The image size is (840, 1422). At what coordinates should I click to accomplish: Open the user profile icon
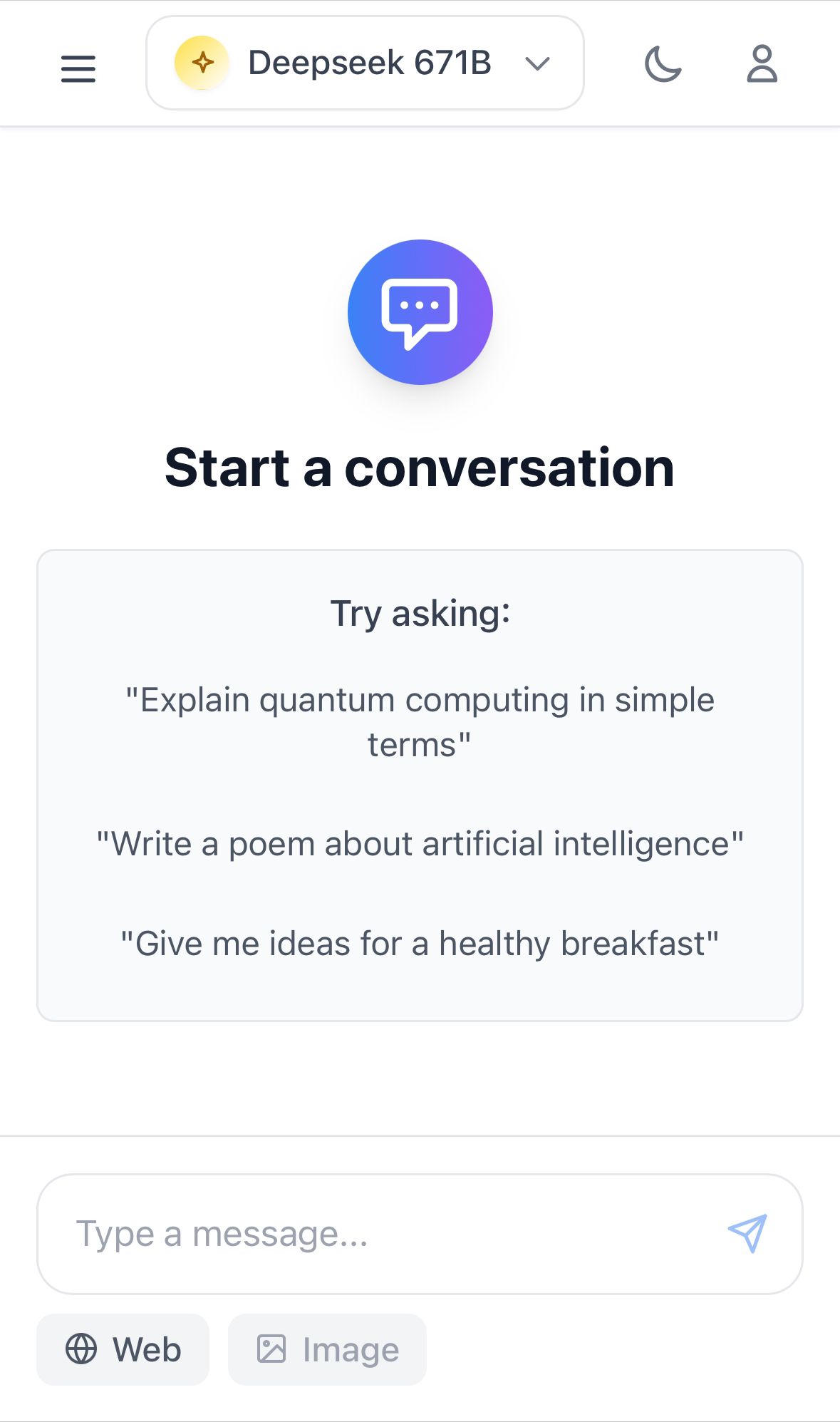pyautogui.click(x=762, y=63)
